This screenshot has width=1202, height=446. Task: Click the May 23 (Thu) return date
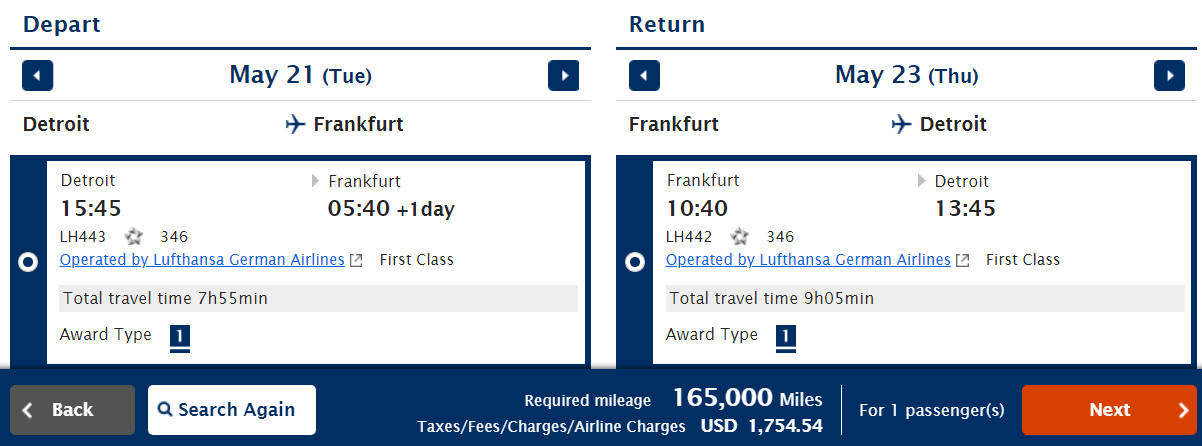906,75
